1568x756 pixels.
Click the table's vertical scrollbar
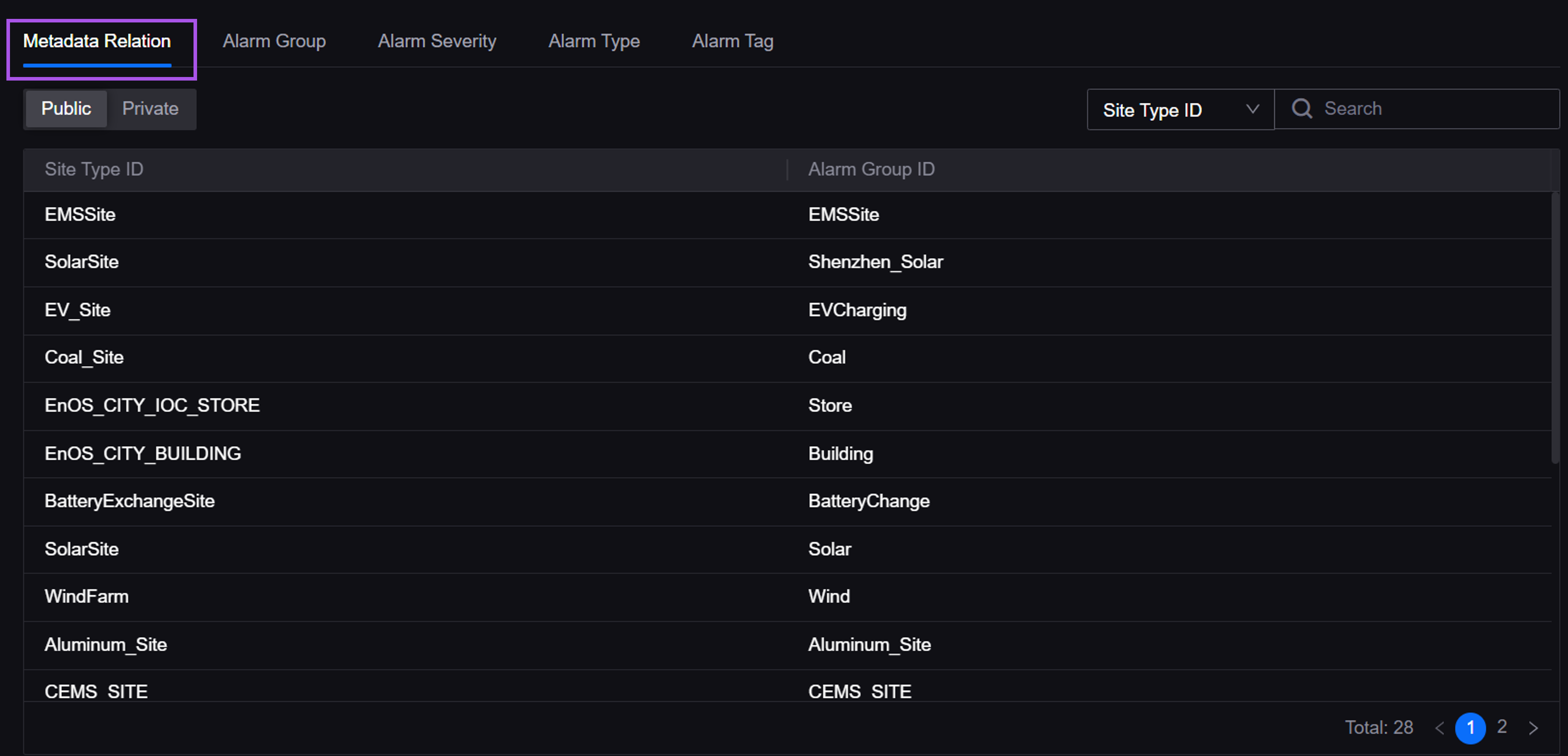[1554, 329]
